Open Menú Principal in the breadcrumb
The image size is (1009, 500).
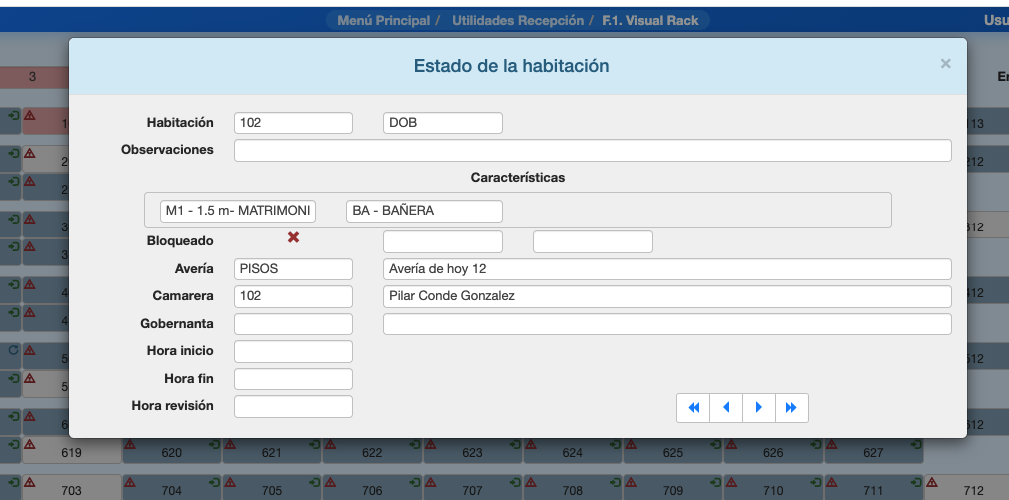pos(384,20)
